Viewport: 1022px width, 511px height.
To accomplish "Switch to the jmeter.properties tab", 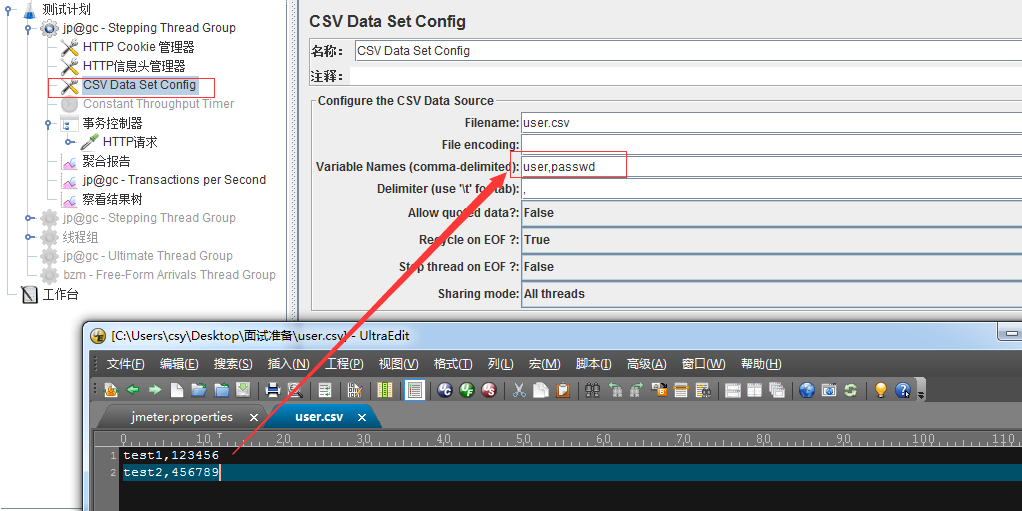I will pyautogui.click(x=182, y=417).
